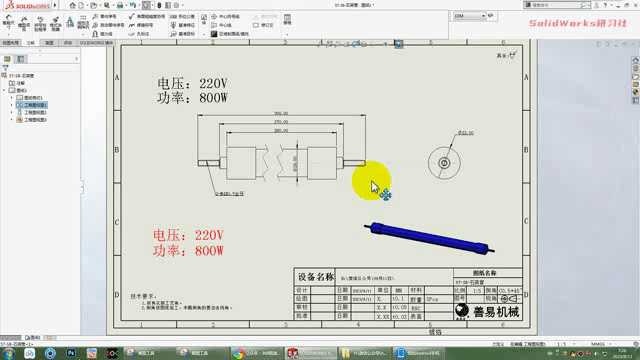Click the Auto Balloon tool
Viewport: 640px width, 360px height.
pyautogui.click(x=108, y=25)
